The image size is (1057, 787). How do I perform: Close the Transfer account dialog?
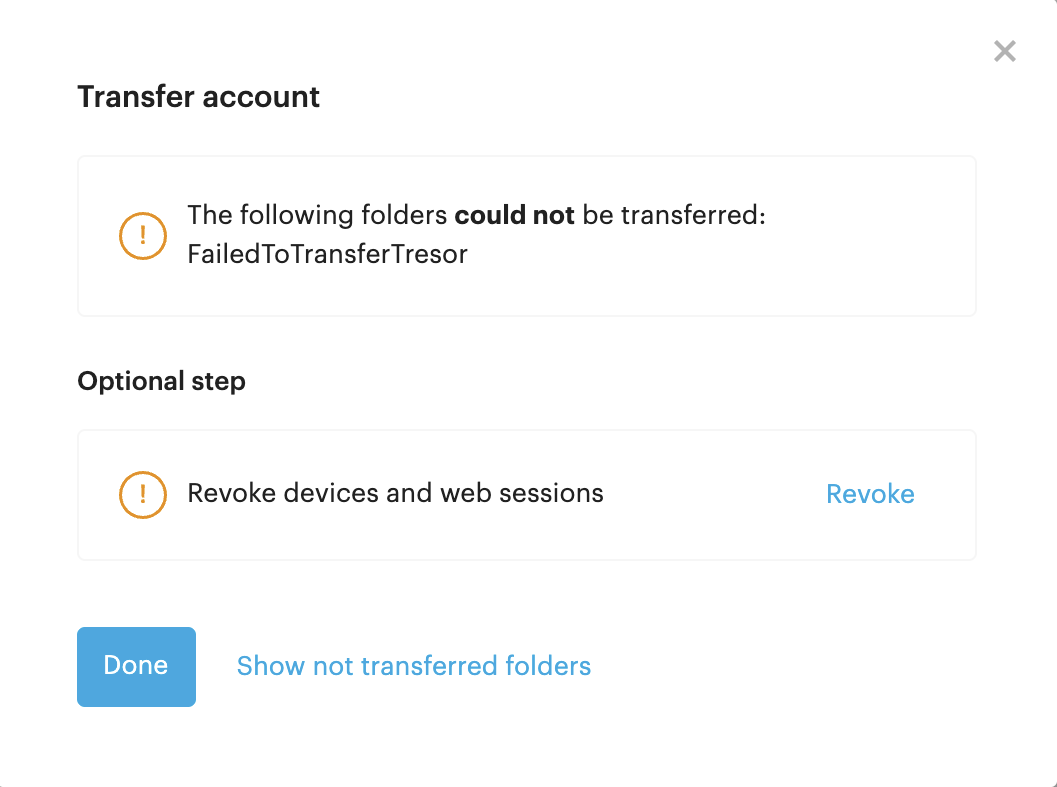pos(1004,51)
